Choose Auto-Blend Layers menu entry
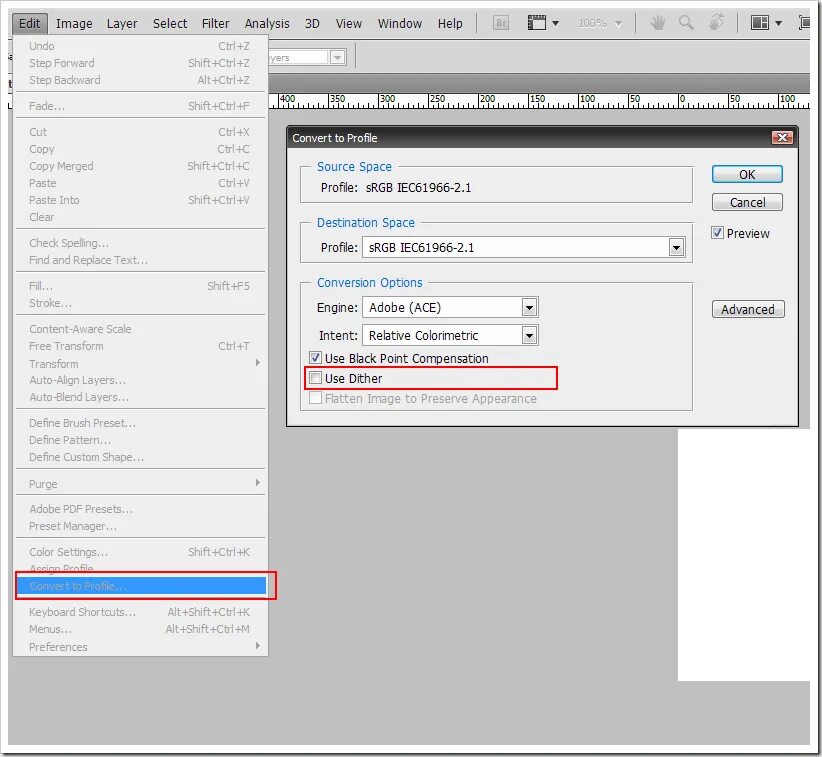Screen dimensions: 822x757 141,397
